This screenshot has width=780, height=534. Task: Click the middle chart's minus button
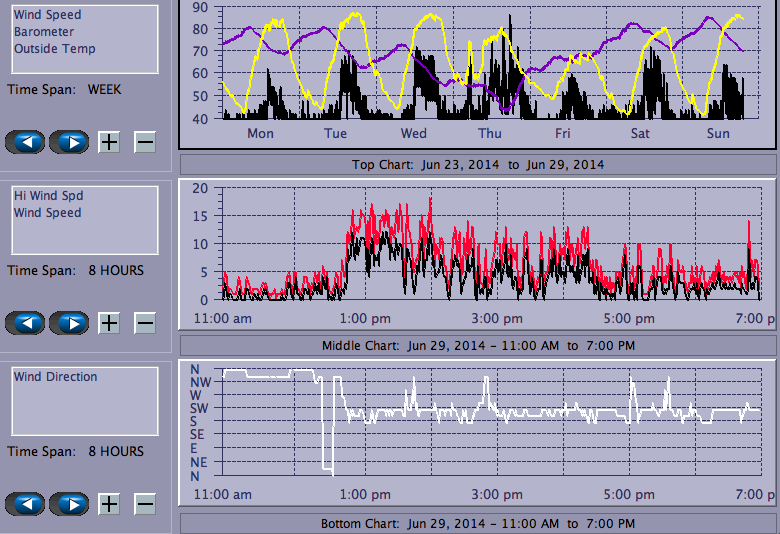tap(145, 323)
